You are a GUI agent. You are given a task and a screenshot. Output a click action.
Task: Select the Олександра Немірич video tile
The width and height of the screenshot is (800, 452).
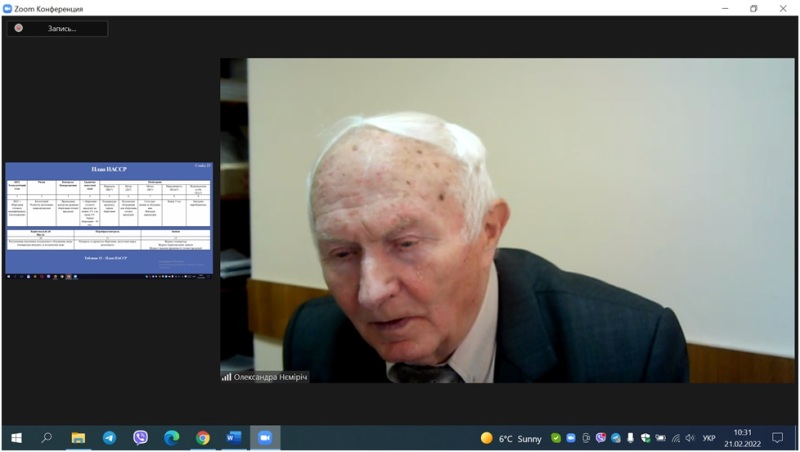click(x=507, y=220)
